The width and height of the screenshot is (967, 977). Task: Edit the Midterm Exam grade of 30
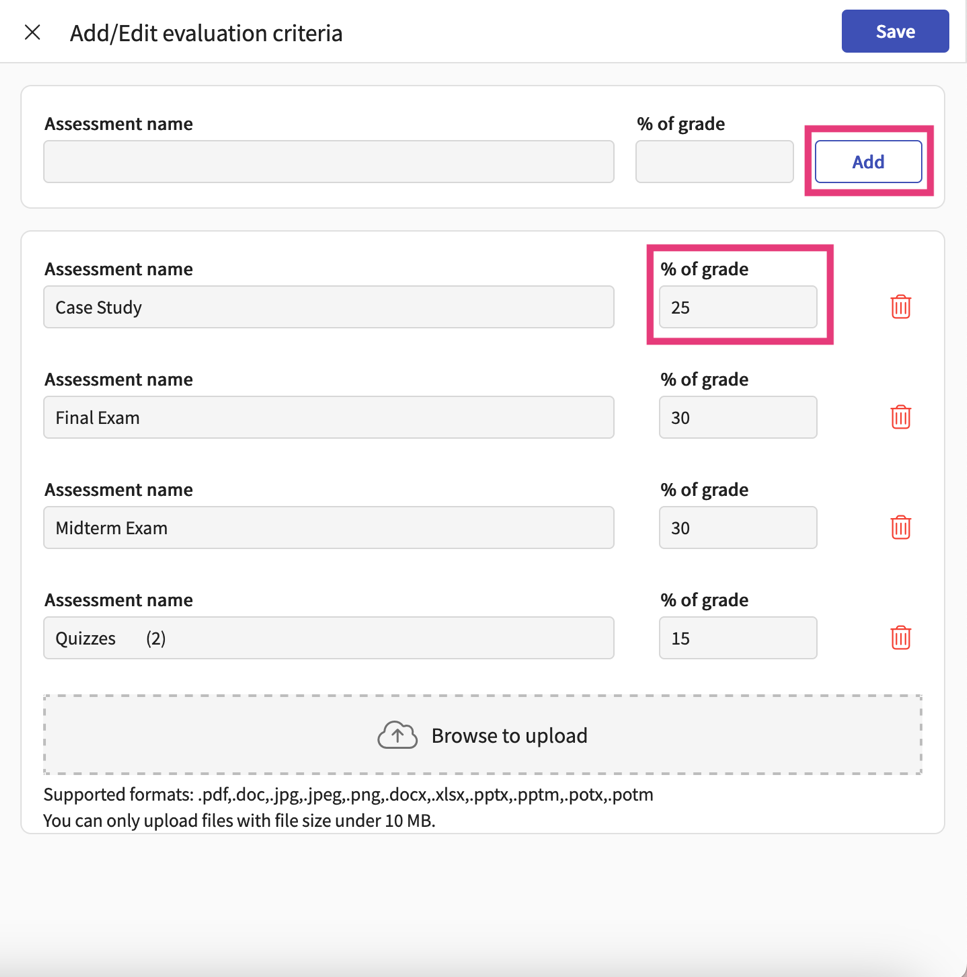(737, 527)
